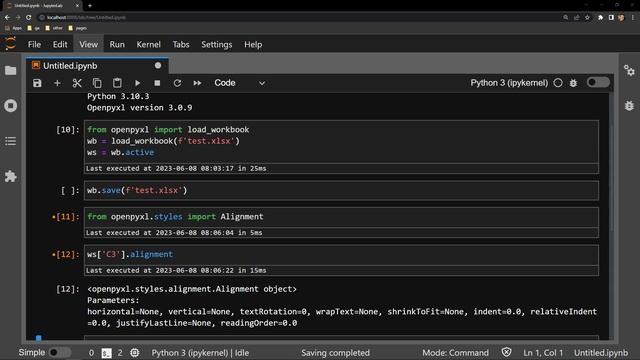This screenshot has width=640, height=360.
Task: Click 'Openpyxl version 3.0.9' output line
Action: 139,108
